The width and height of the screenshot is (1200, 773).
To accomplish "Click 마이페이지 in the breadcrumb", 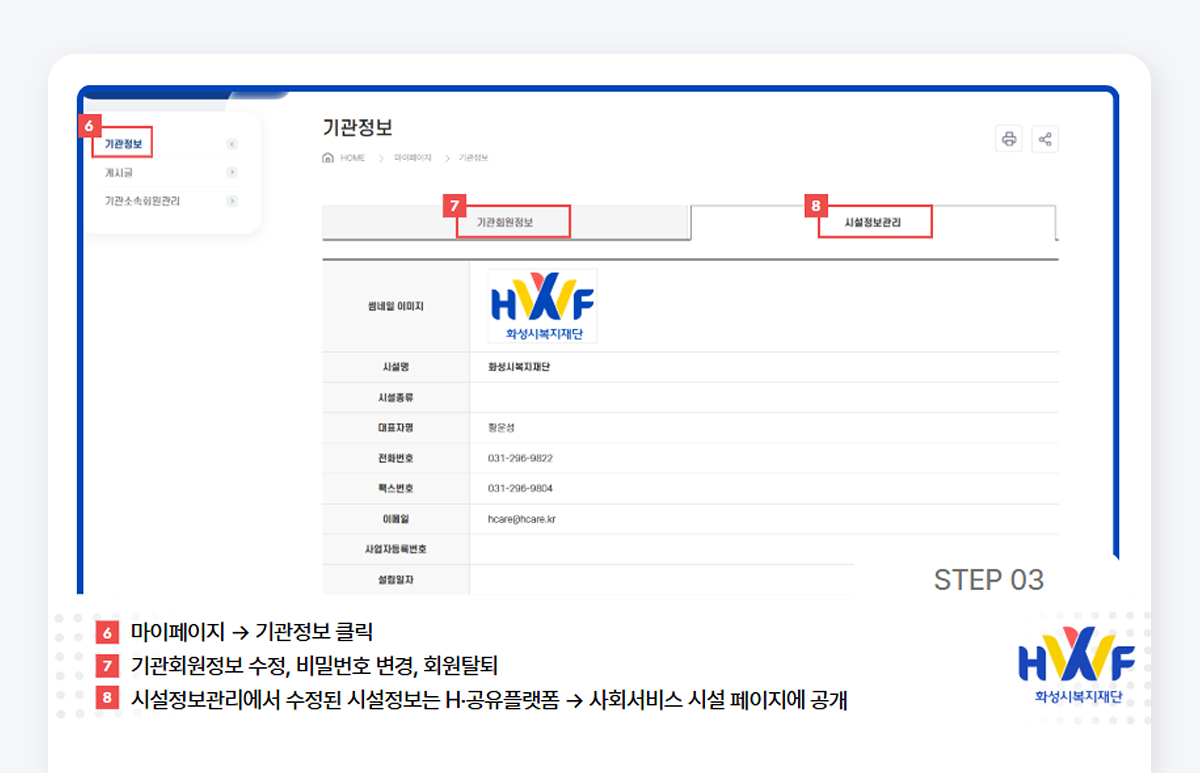I will [412, 157].
